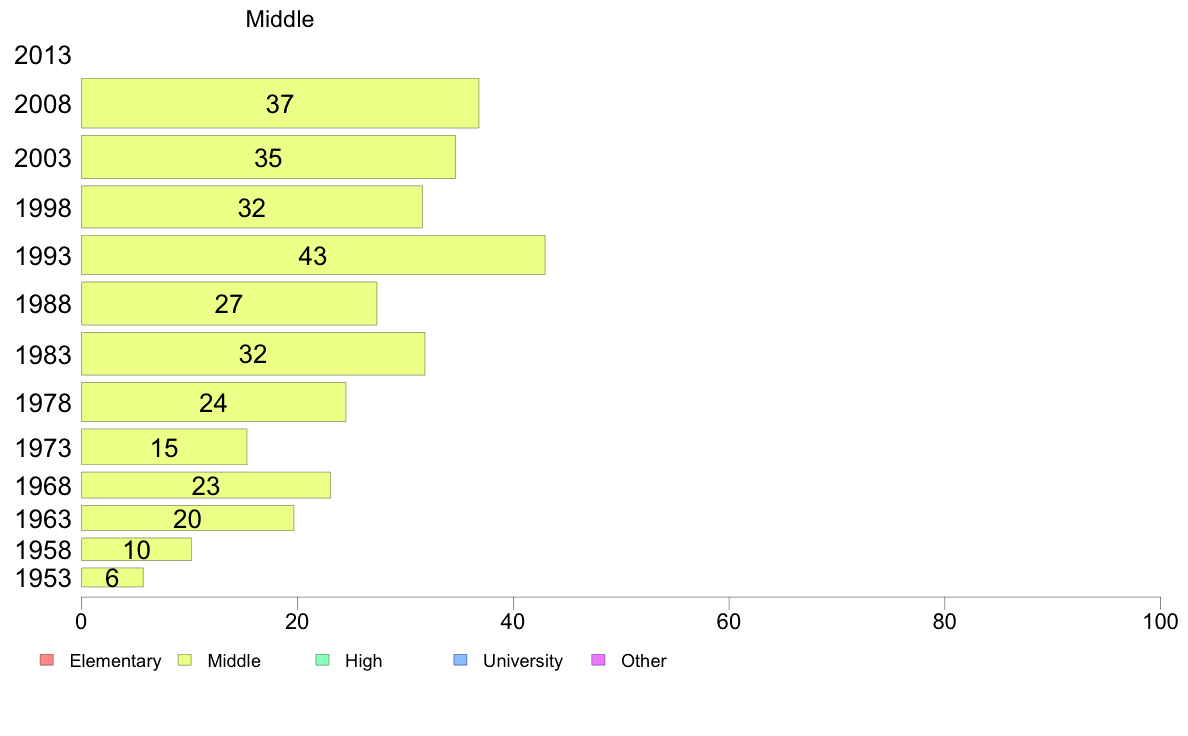
Task: Select the 1988 bar showing 27
Action: tap(229, 304)
